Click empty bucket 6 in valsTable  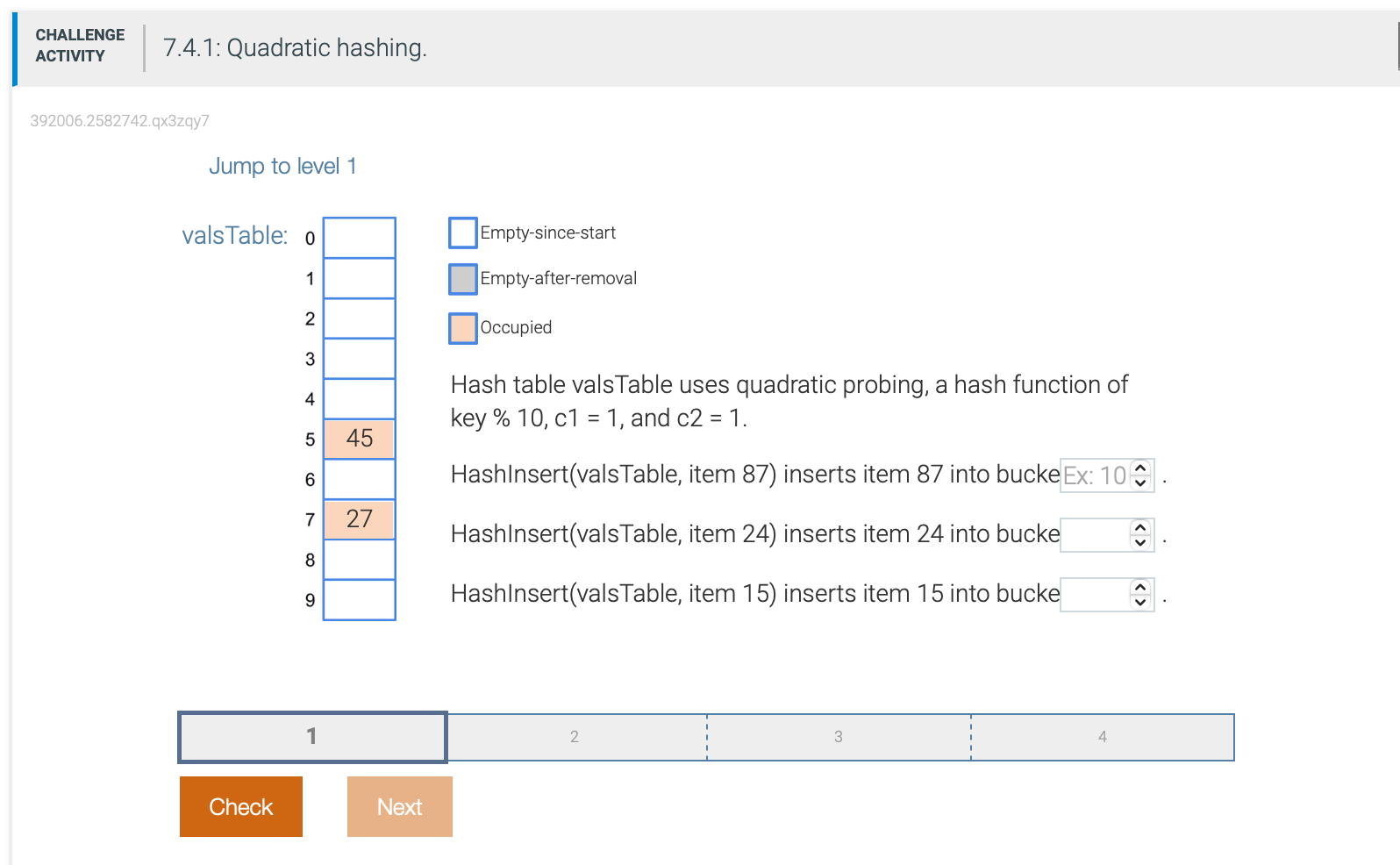coord(360,479)
